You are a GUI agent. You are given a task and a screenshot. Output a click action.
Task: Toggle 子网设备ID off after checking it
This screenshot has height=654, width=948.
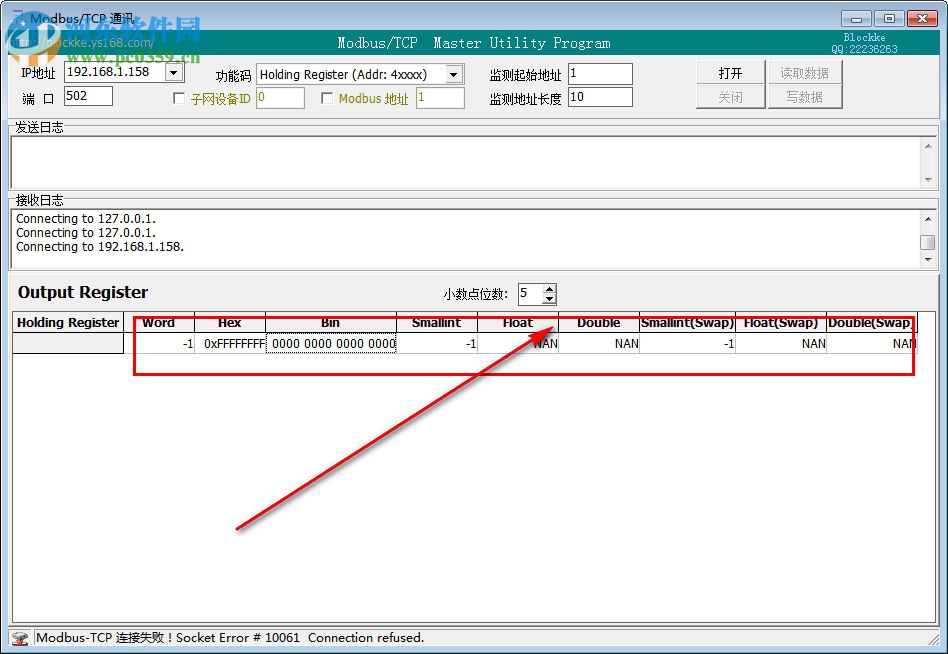point(177,97)
